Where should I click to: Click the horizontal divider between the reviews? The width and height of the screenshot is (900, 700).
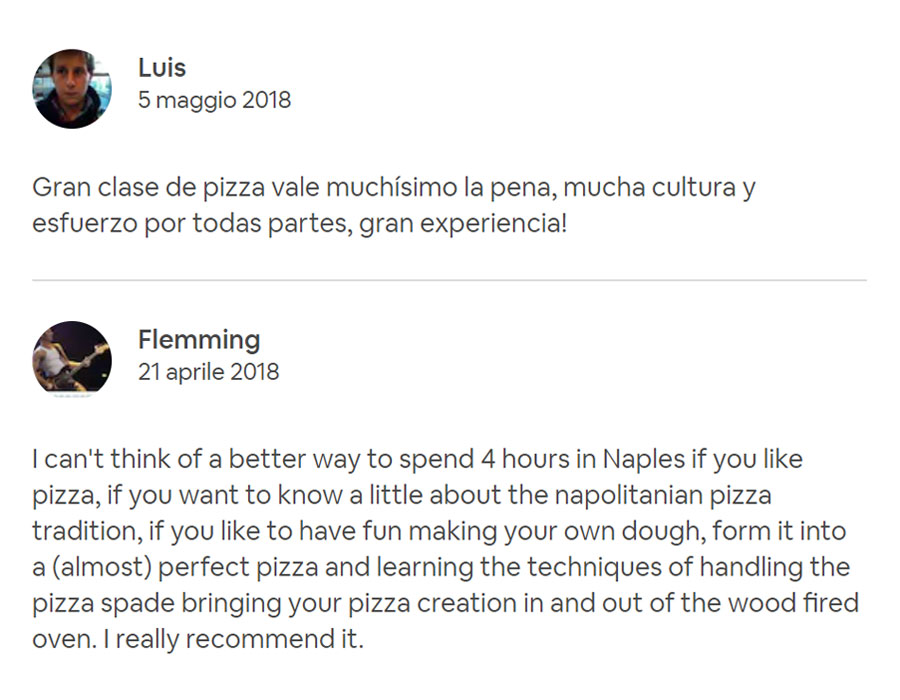[449, 281]
